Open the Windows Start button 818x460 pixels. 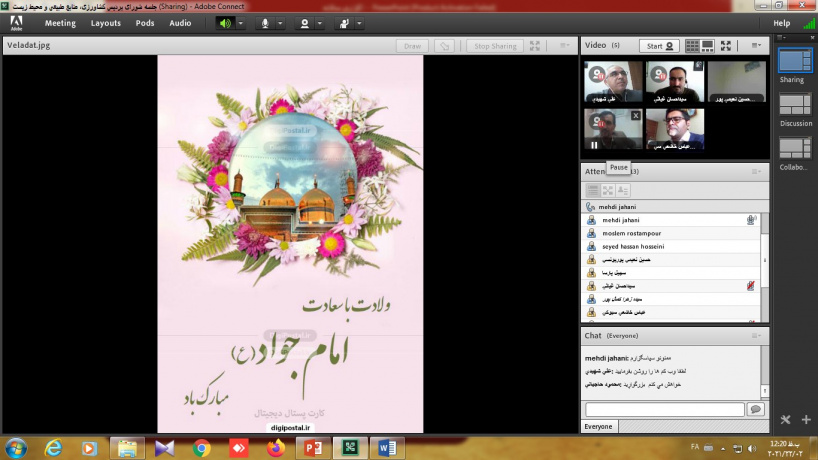(x=16, y=448)
